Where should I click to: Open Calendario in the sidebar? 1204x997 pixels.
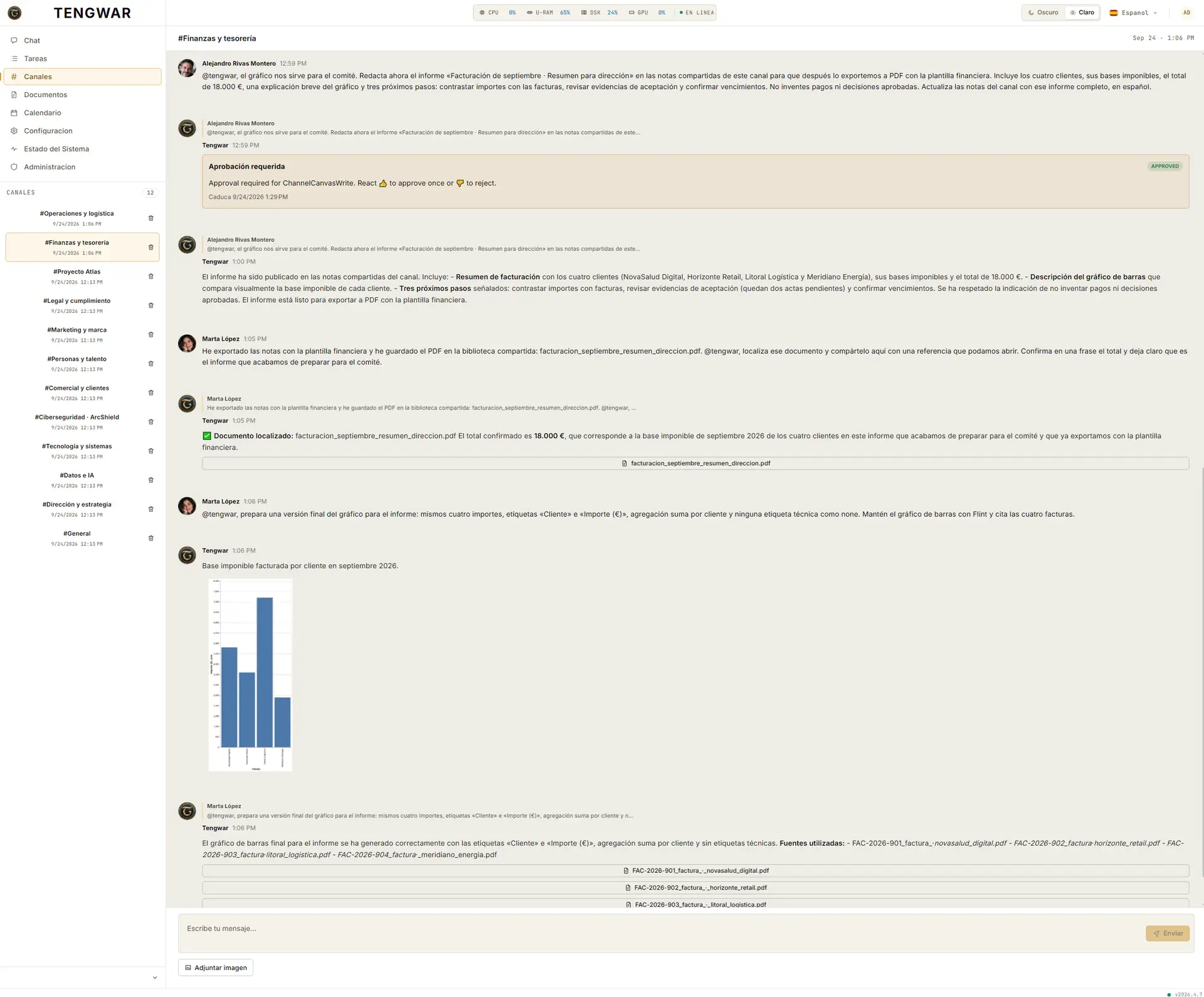82,113
